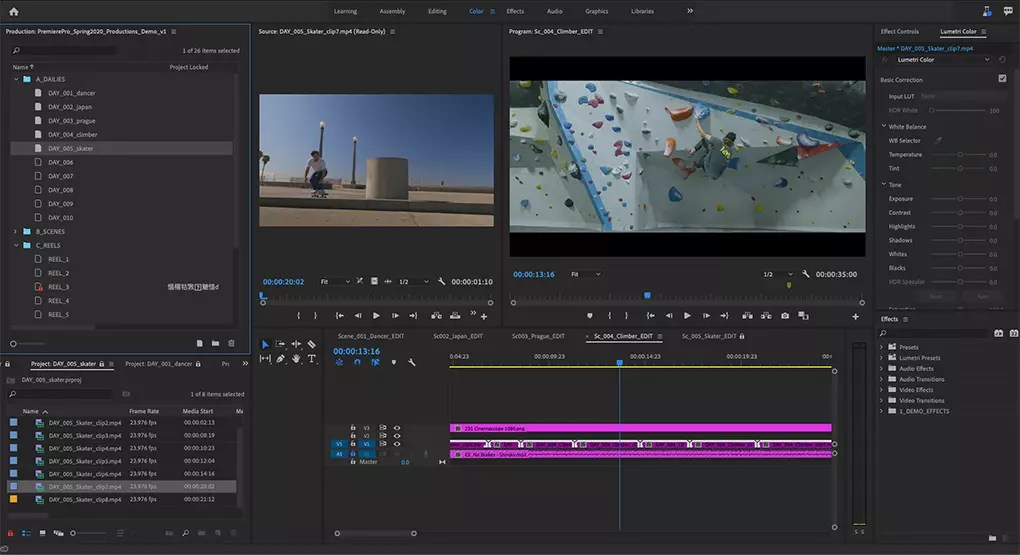
Task: Click Overwrite button in Source monitor
Action: tap(455, 316)
